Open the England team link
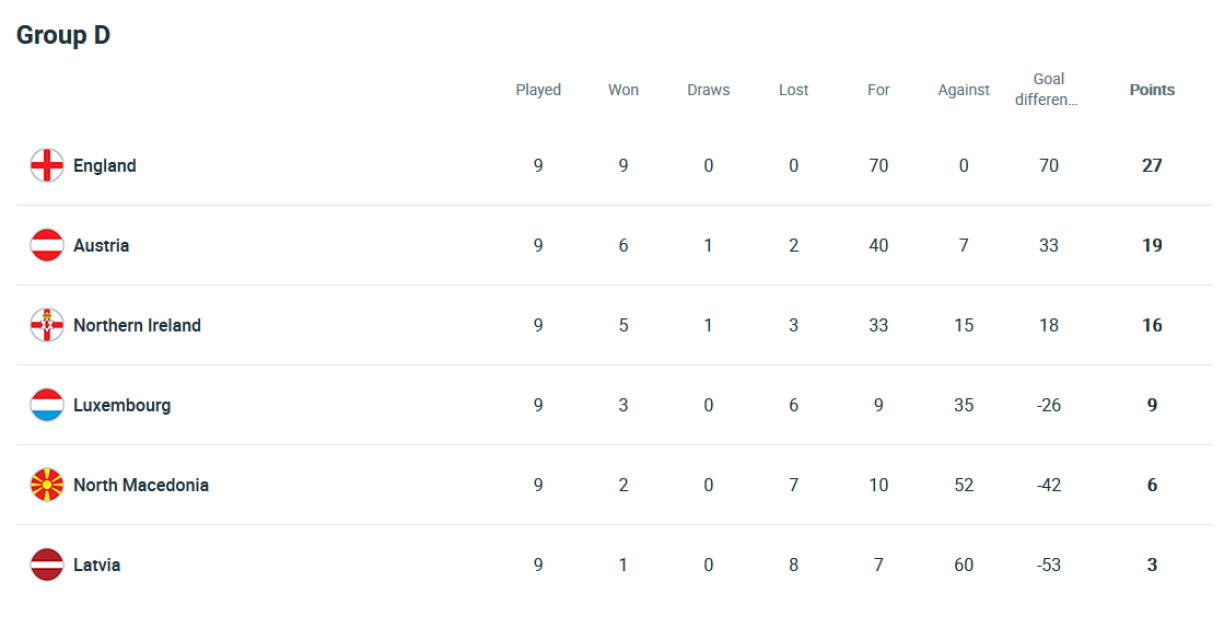1224x628 pixels. click(105, 165)
